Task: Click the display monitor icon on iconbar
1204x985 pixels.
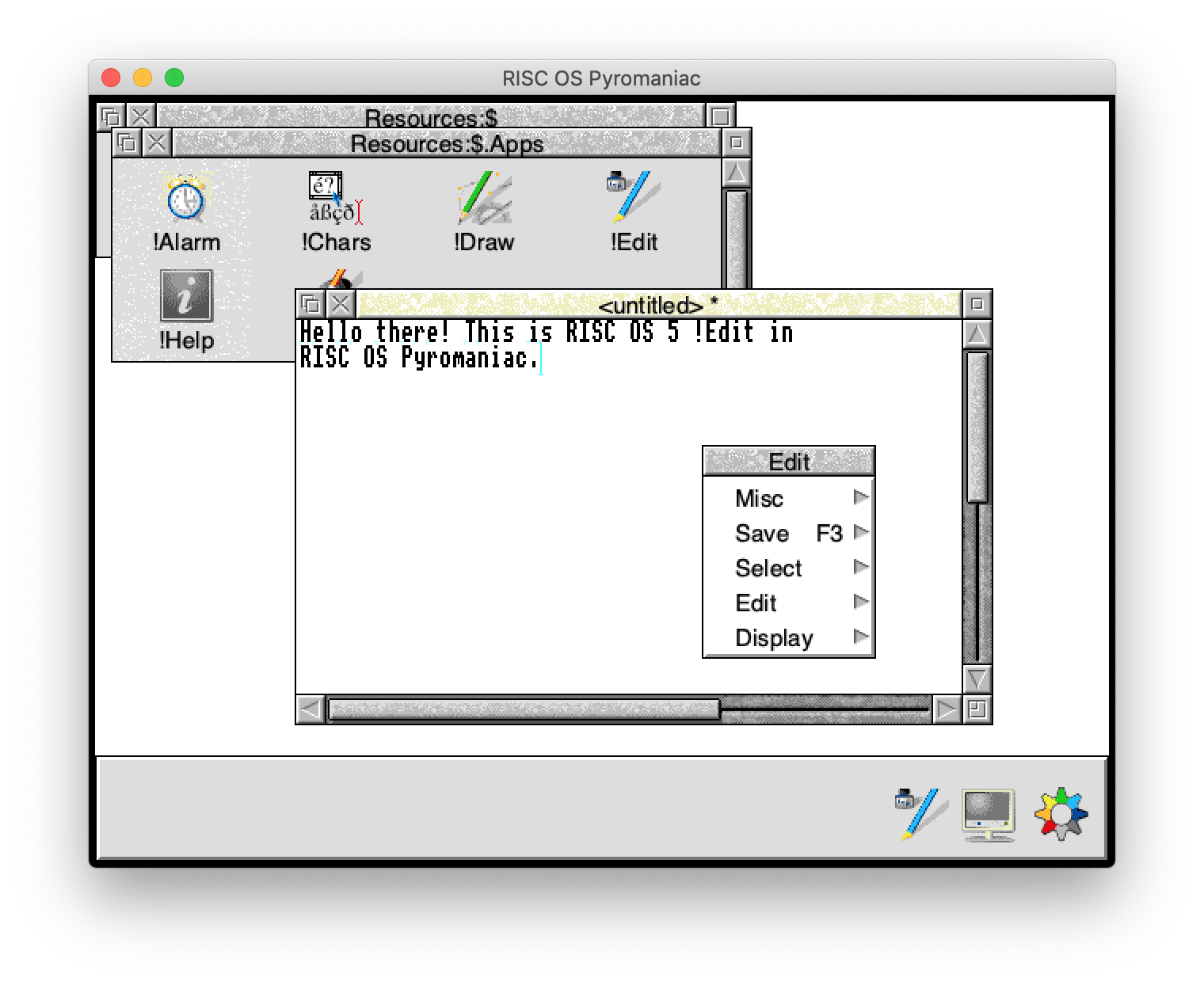Action: pyautogui.click(x=988, y=814)
